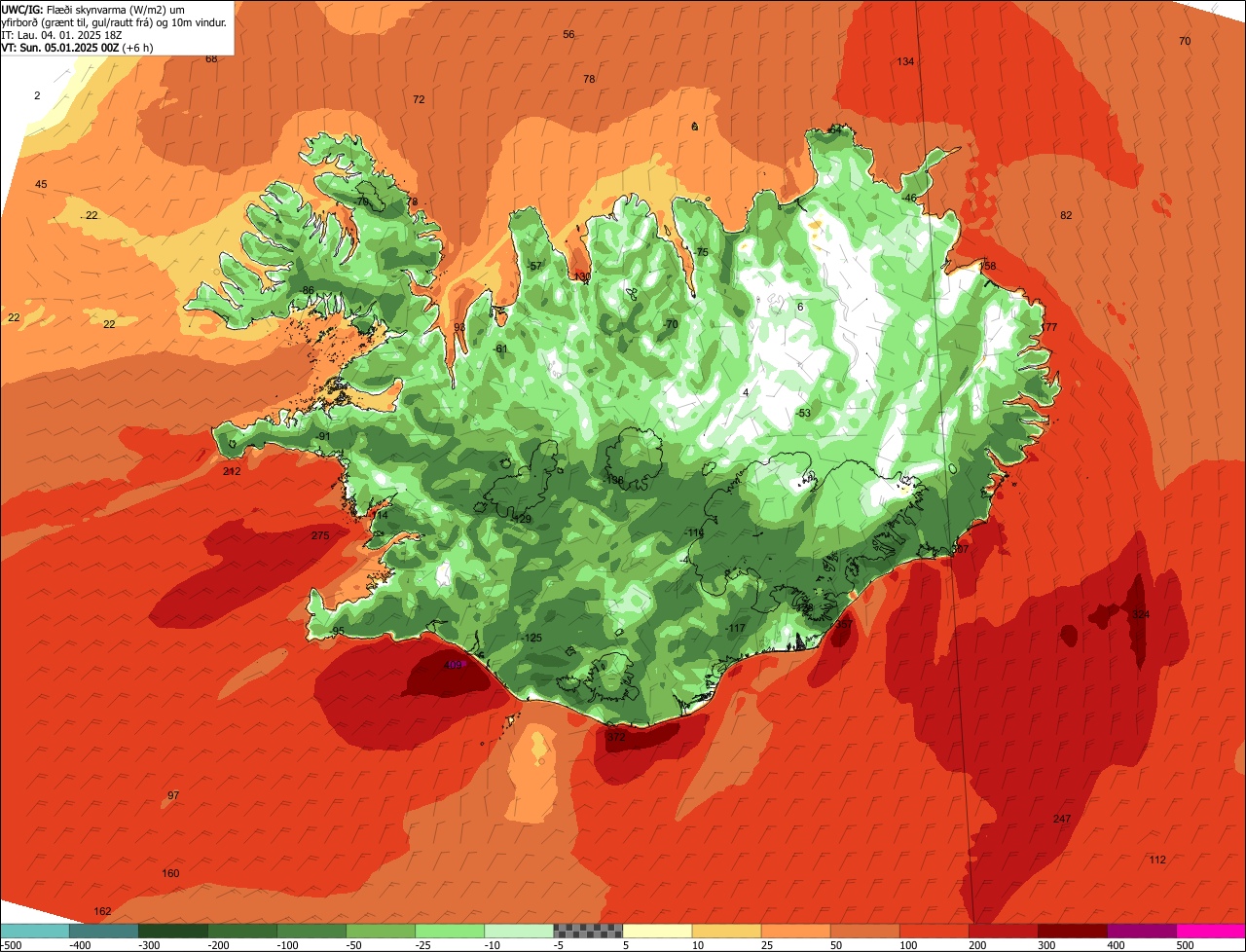Click the 82 value east of Iceland
This screenshot has height=952, width=1246.
pos(1066,215)
